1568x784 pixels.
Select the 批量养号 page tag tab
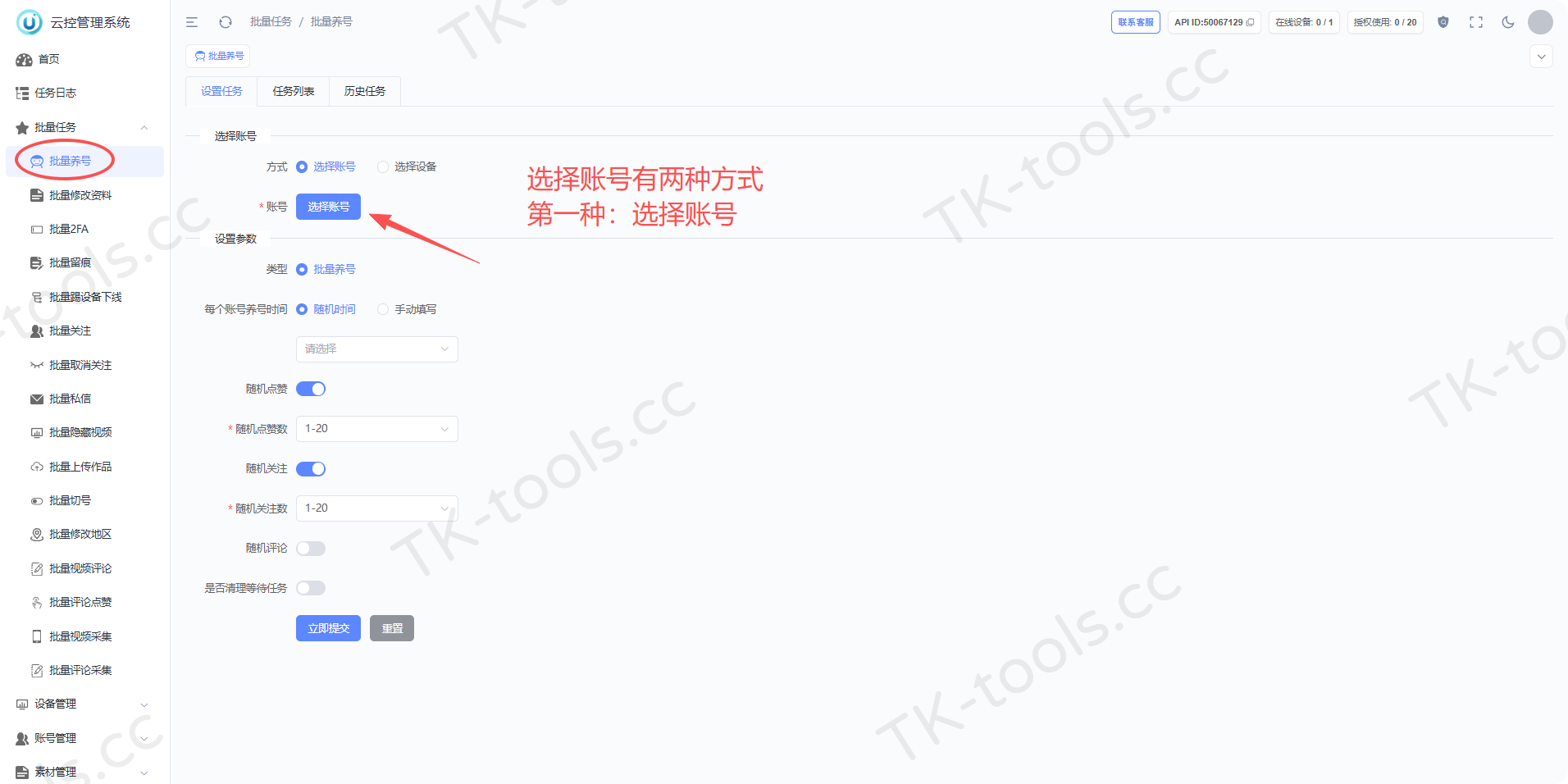tap(218, 56)
